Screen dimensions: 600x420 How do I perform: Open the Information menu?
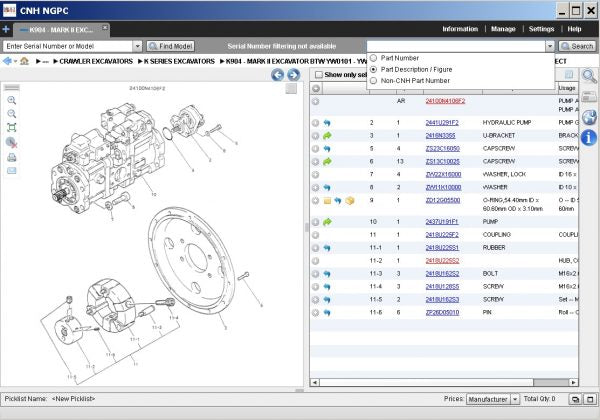[x=459, y=29]
